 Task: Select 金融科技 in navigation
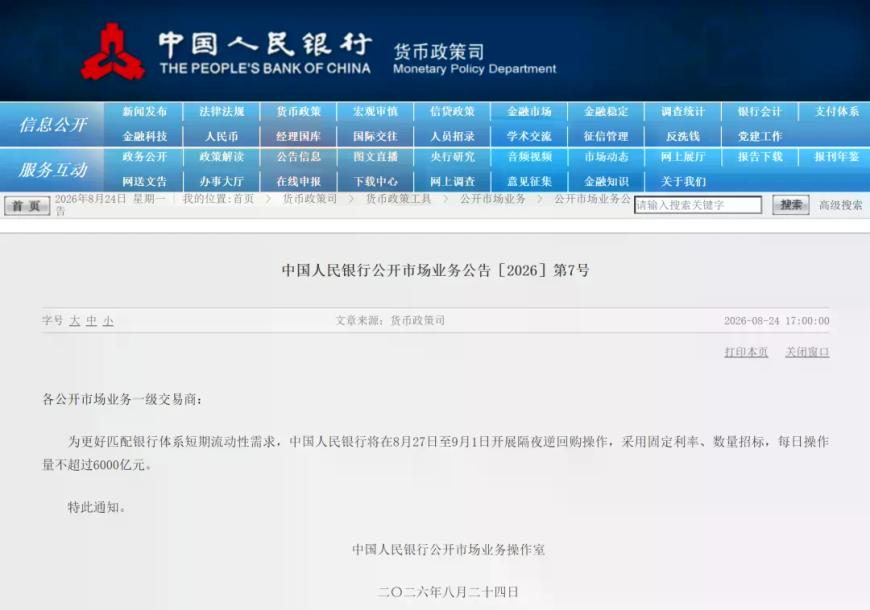click(145, 136)
